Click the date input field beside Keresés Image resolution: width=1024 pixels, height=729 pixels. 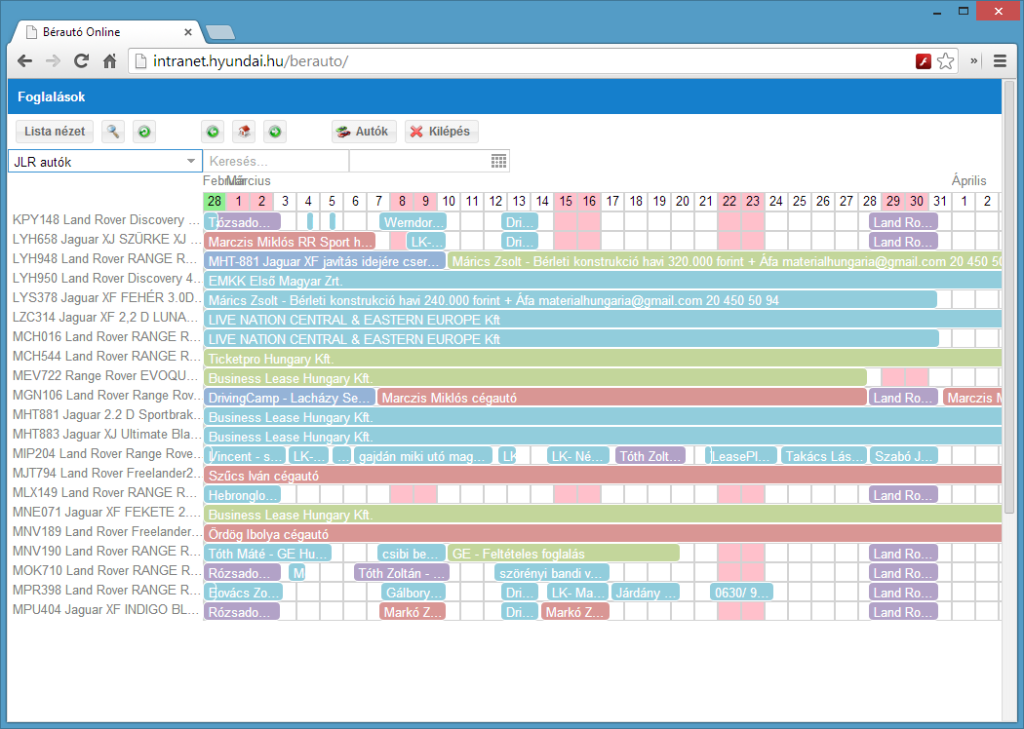click(429, 161)
